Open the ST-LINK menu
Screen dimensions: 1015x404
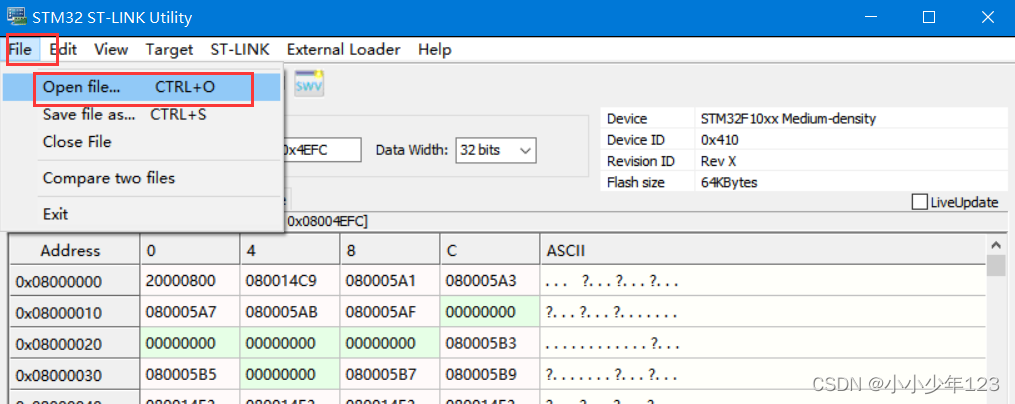click(240, 49)
